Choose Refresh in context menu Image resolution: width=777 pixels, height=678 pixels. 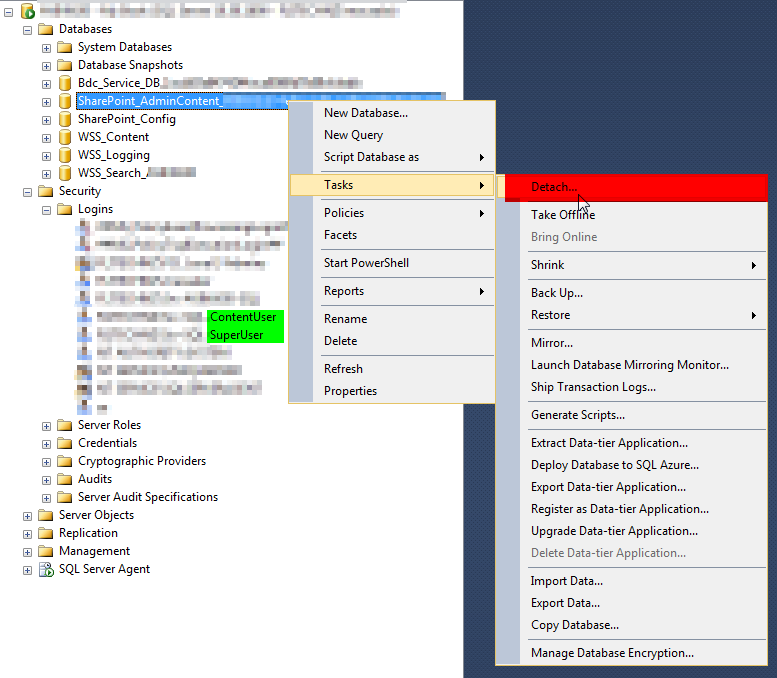(x=392, y=369)
